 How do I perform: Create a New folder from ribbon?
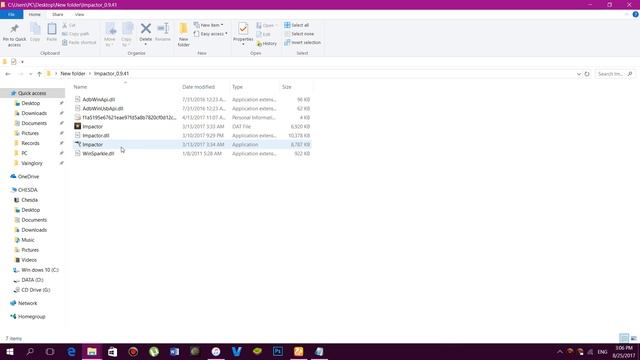coord(184,35)
